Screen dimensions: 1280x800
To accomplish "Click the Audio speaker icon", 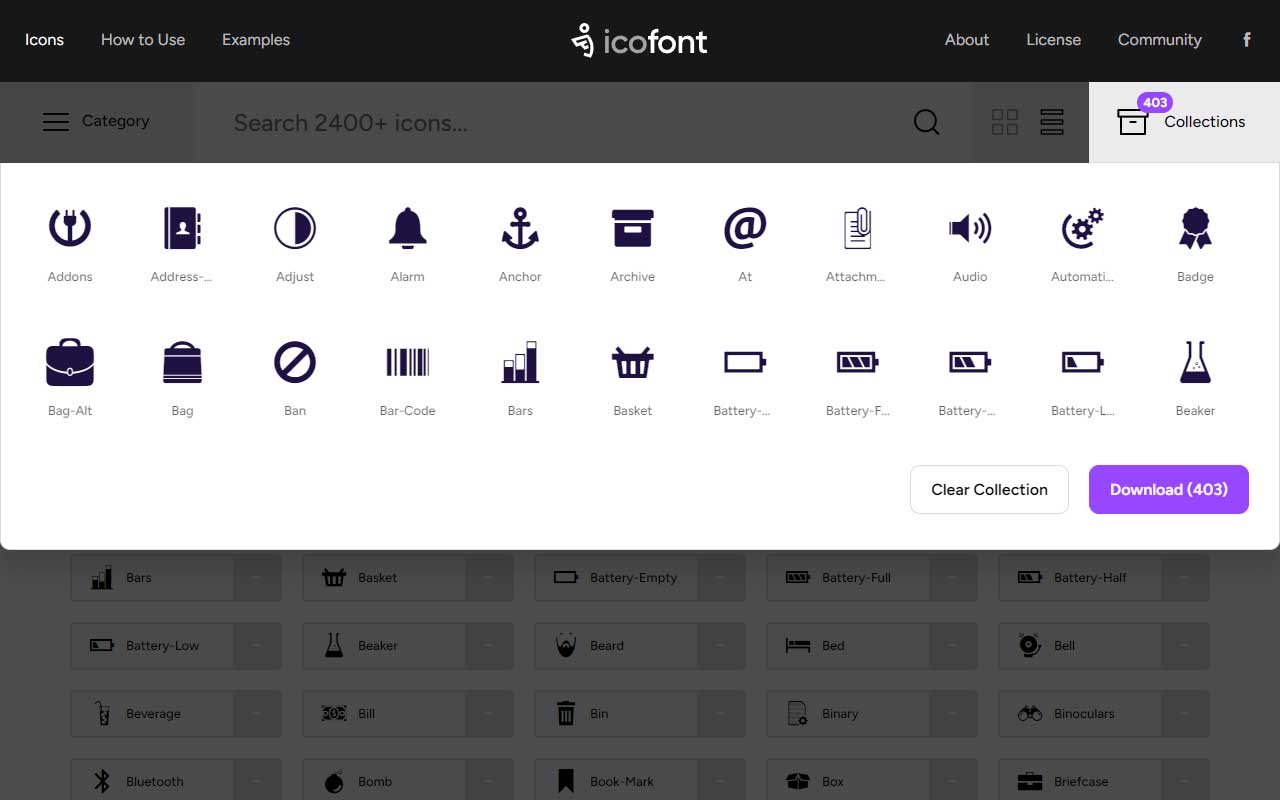I will [x=970, y=228].
